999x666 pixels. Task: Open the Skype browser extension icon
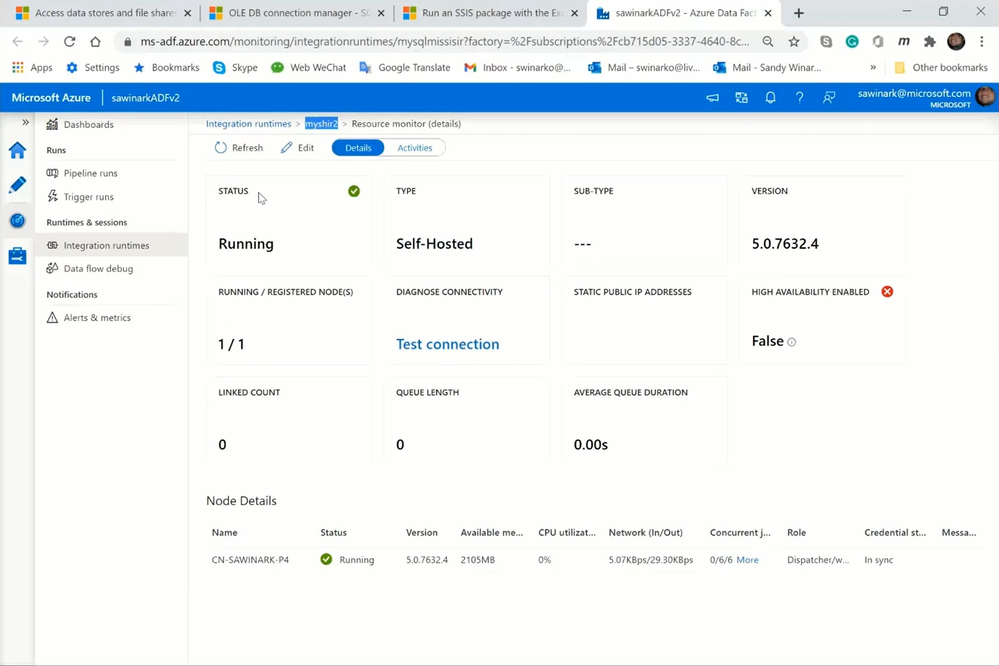point(826,41)
